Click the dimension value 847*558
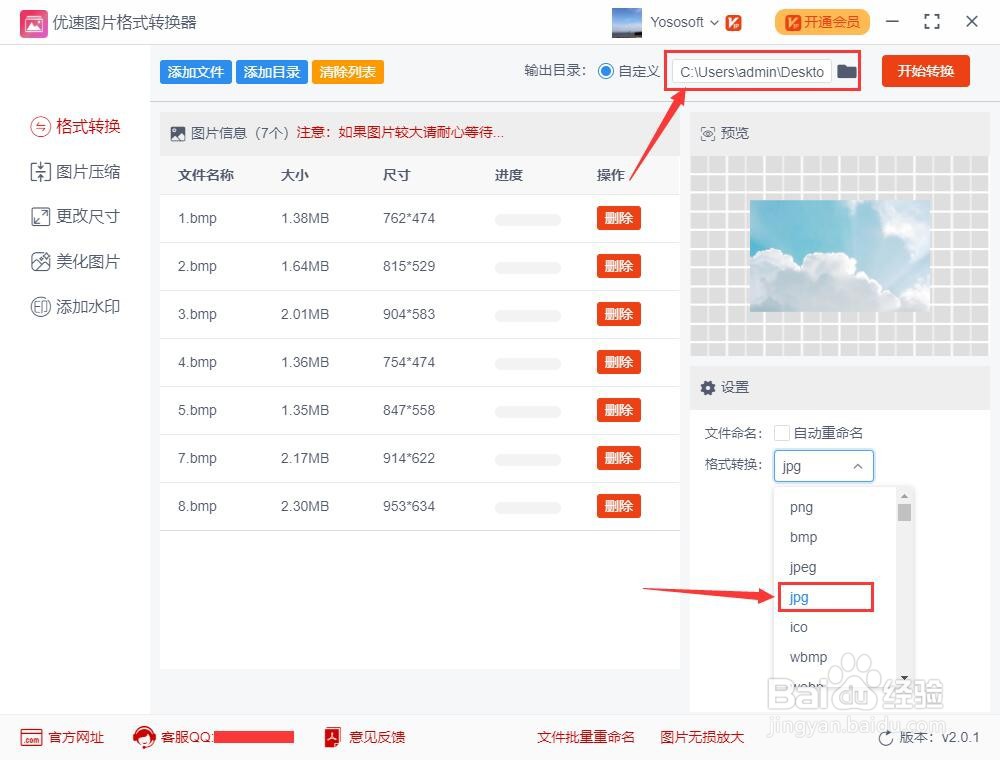The width and height of the screenshot is (1000, 760). pos(409,410)
